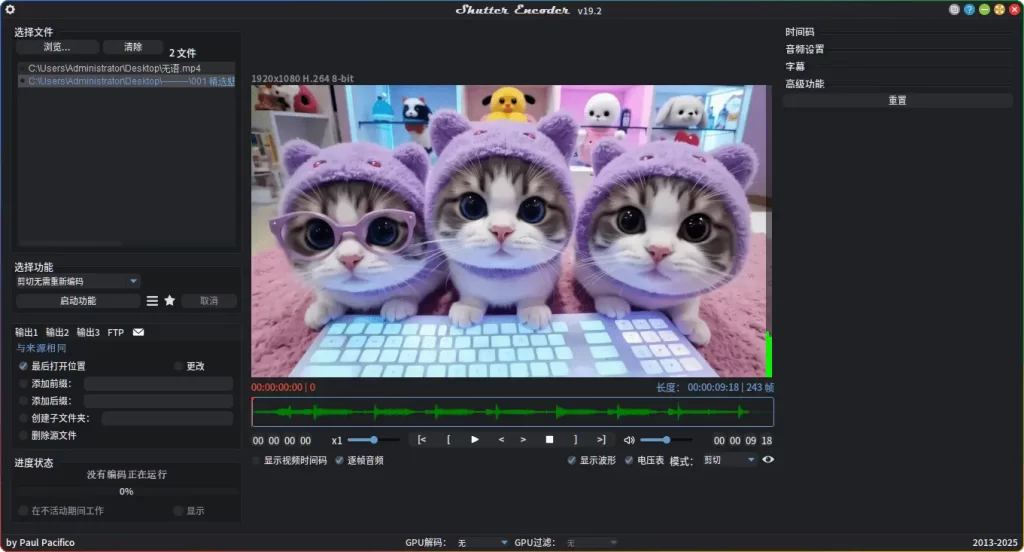Adjust the playback speed x1 slider
1024x552 pixels.
pyautogui.click(x=374, y=440)
